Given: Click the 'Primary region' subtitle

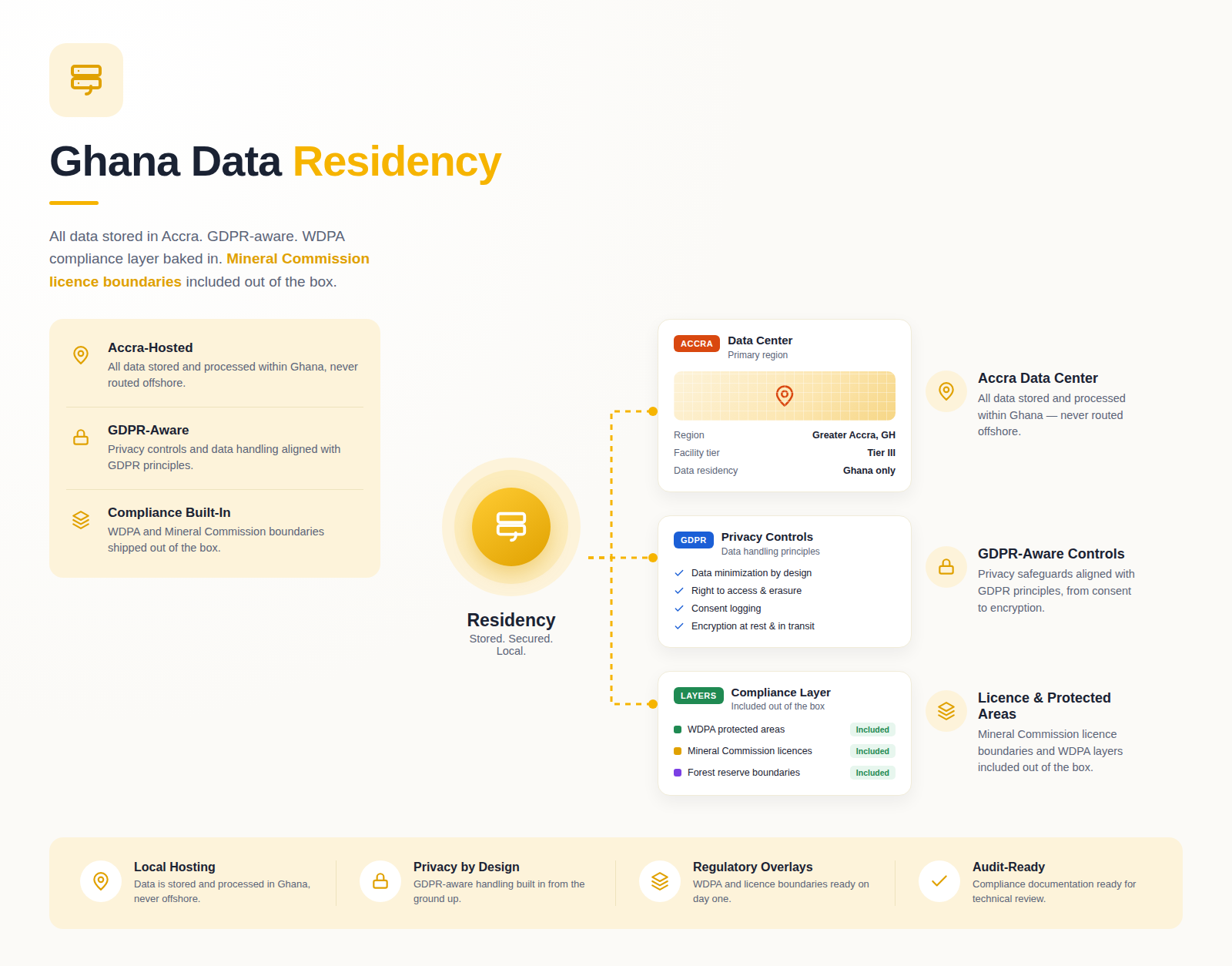Looking at the screenshot, I should 758,355.
